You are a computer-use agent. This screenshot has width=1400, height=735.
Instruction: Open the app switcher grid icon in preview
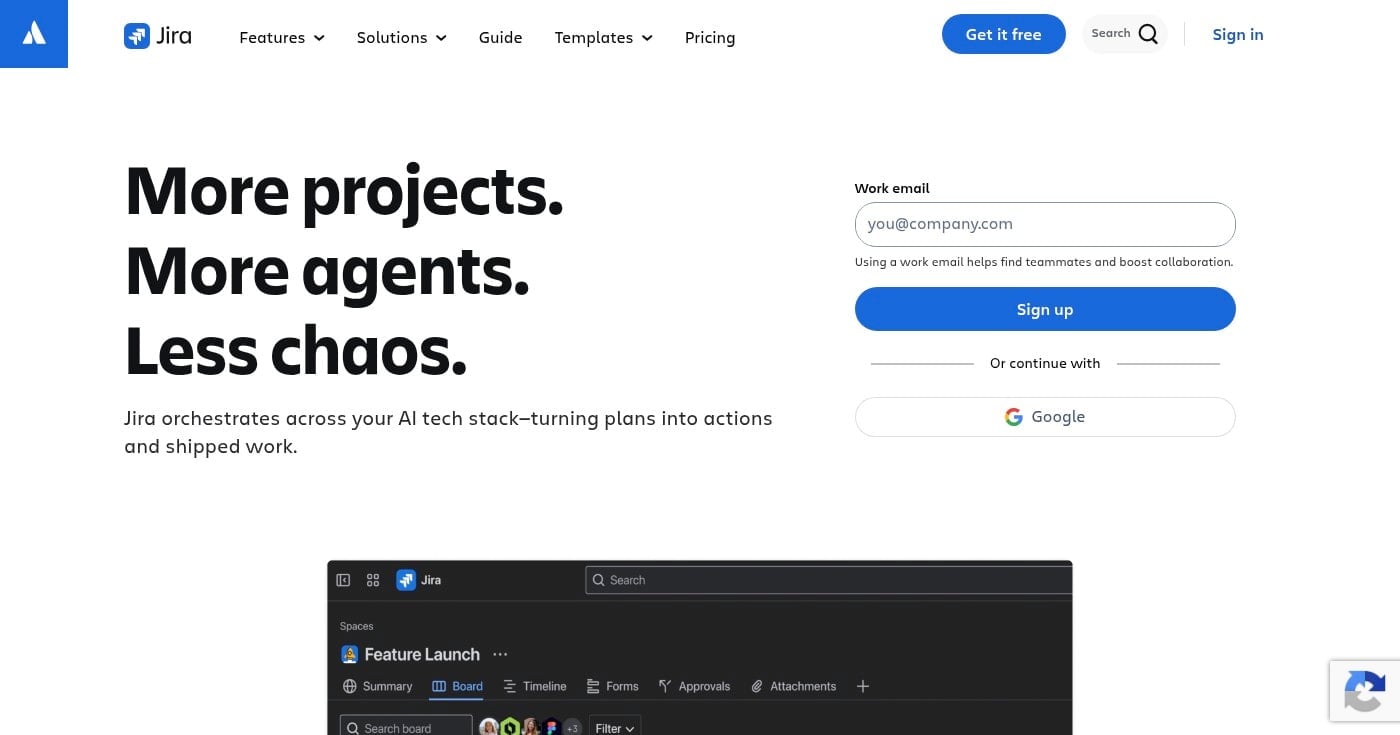(373, 580)
